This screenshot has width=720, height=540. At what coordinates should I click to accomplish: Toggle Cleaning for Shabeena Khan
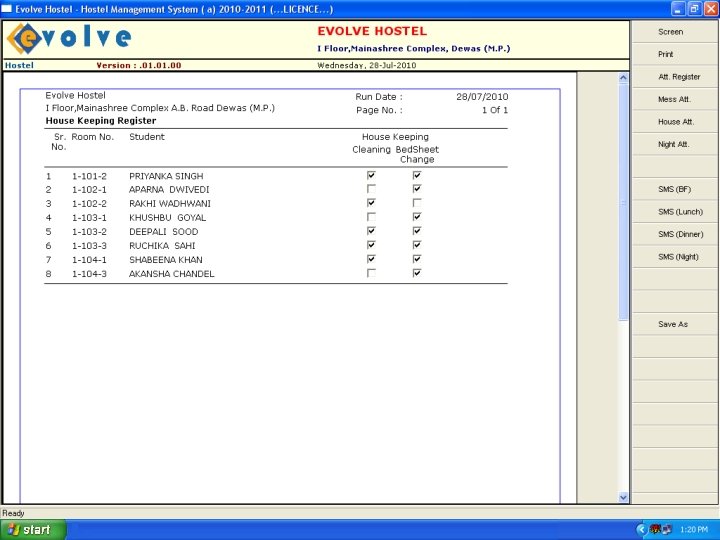(371, 259)
